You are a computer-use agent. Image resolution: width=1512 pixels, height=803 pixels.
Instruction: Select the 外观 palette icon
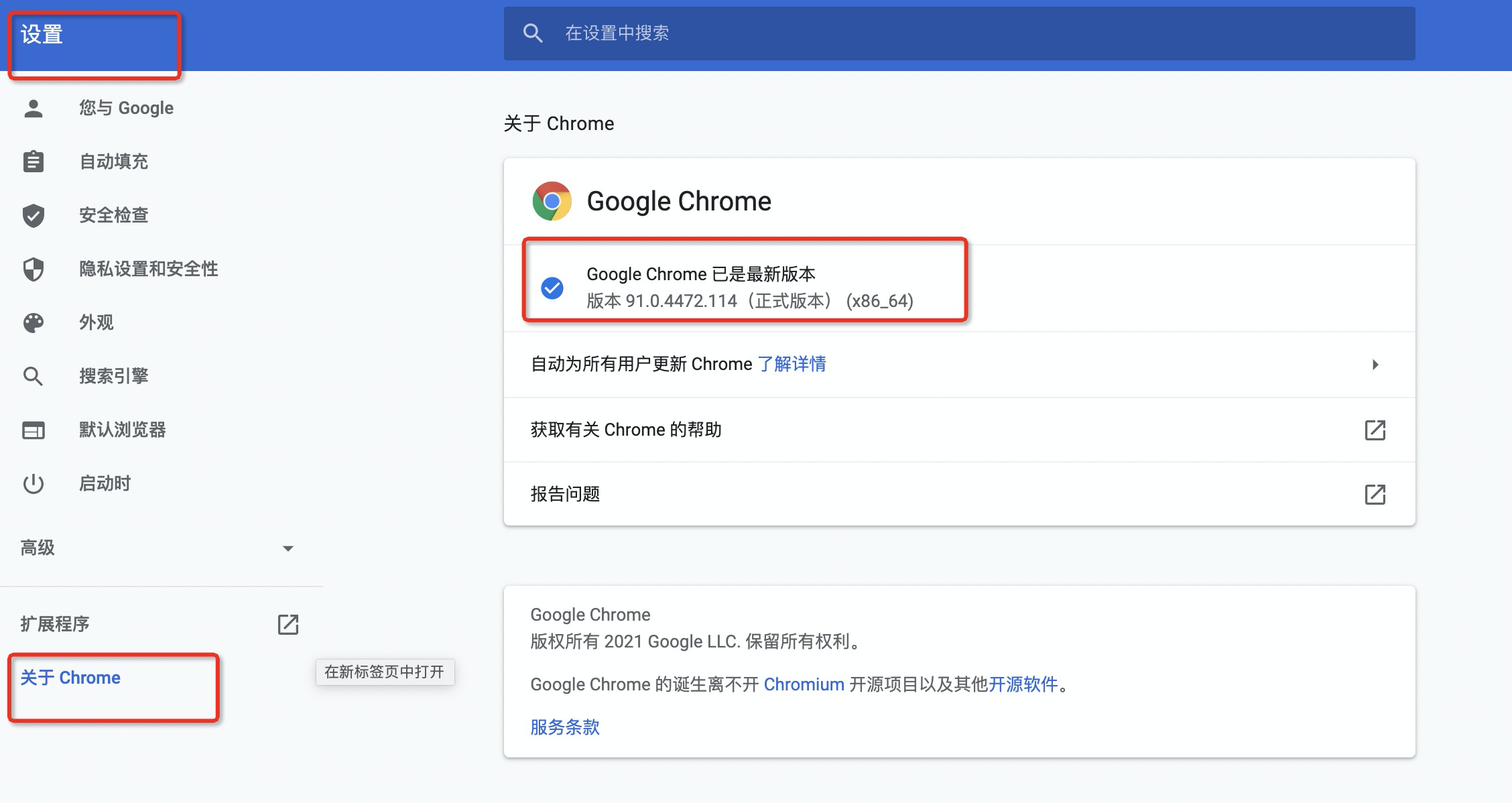34,322
